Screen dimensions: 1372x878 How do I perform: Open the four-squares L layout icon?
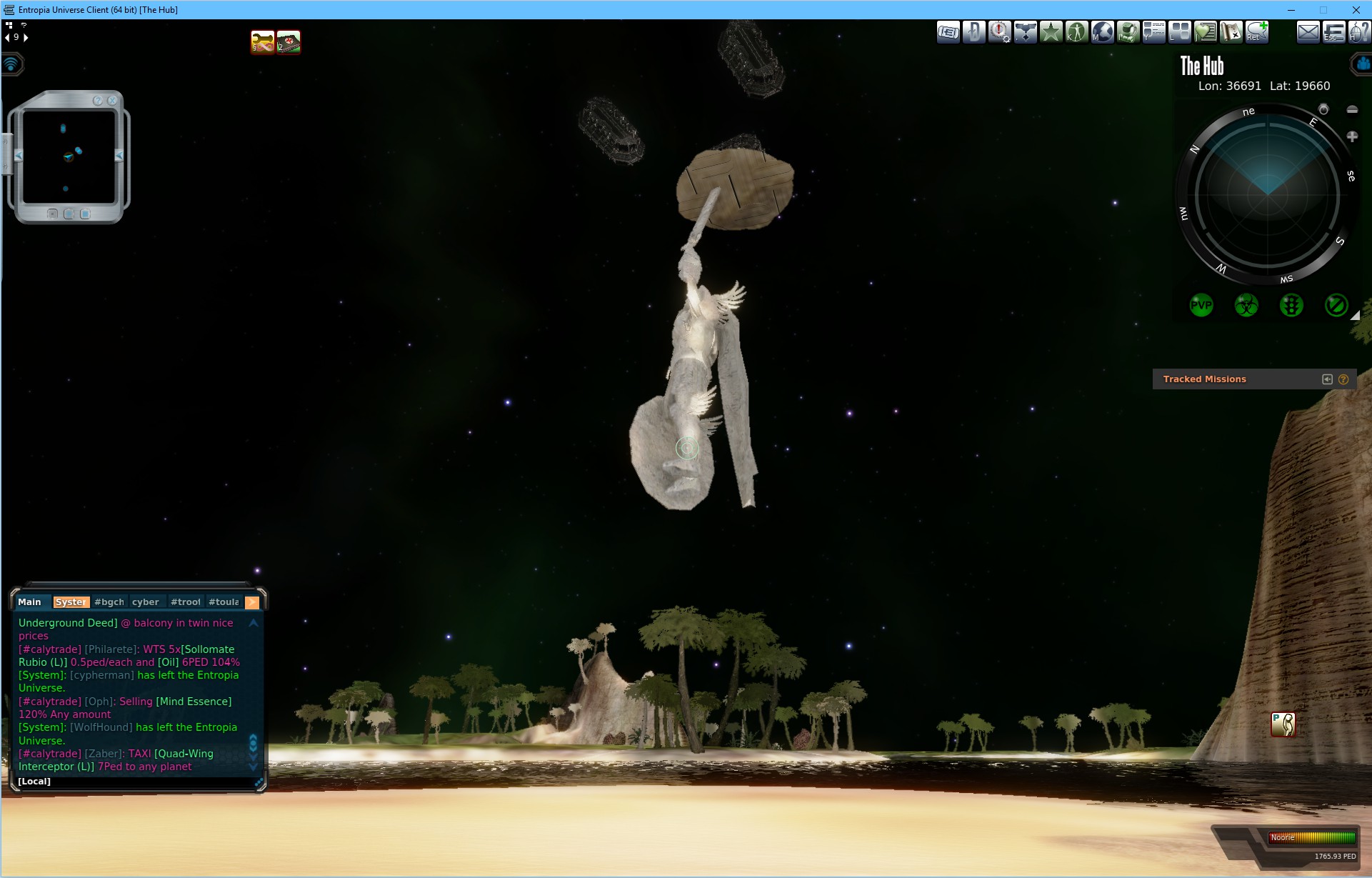point(1179,31)
